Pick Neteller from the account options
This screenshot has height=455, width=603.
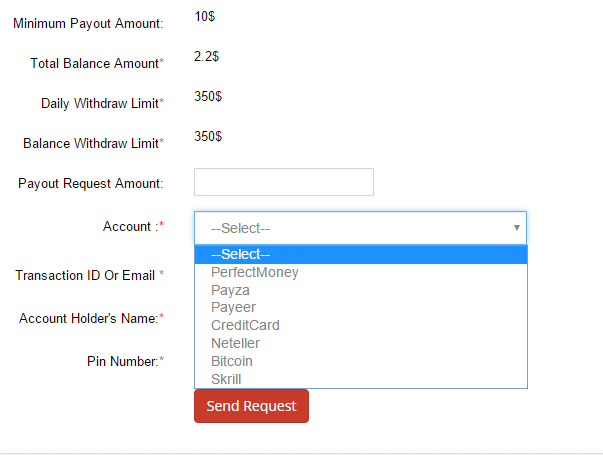[237, 343]
